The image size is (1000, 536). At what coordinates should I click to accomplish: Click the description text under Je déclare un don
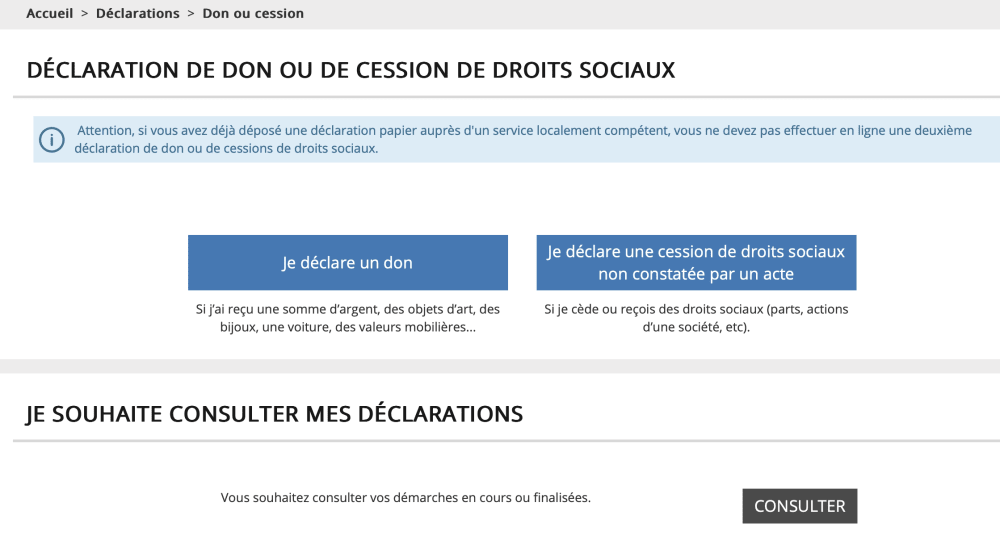[347, 318]
